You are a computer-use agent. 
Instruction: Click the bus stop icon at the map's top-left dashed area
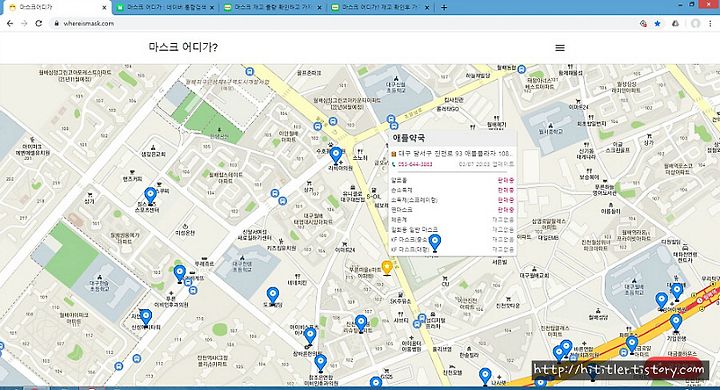point(249,71)
